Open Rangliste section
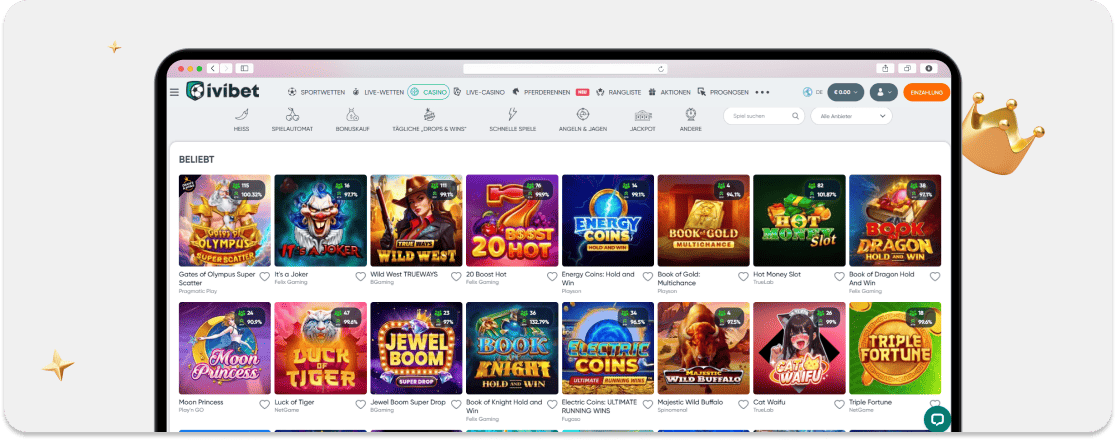Image resolution: width=1116 pixels, height=440 pixels. (x=618, y=93)
